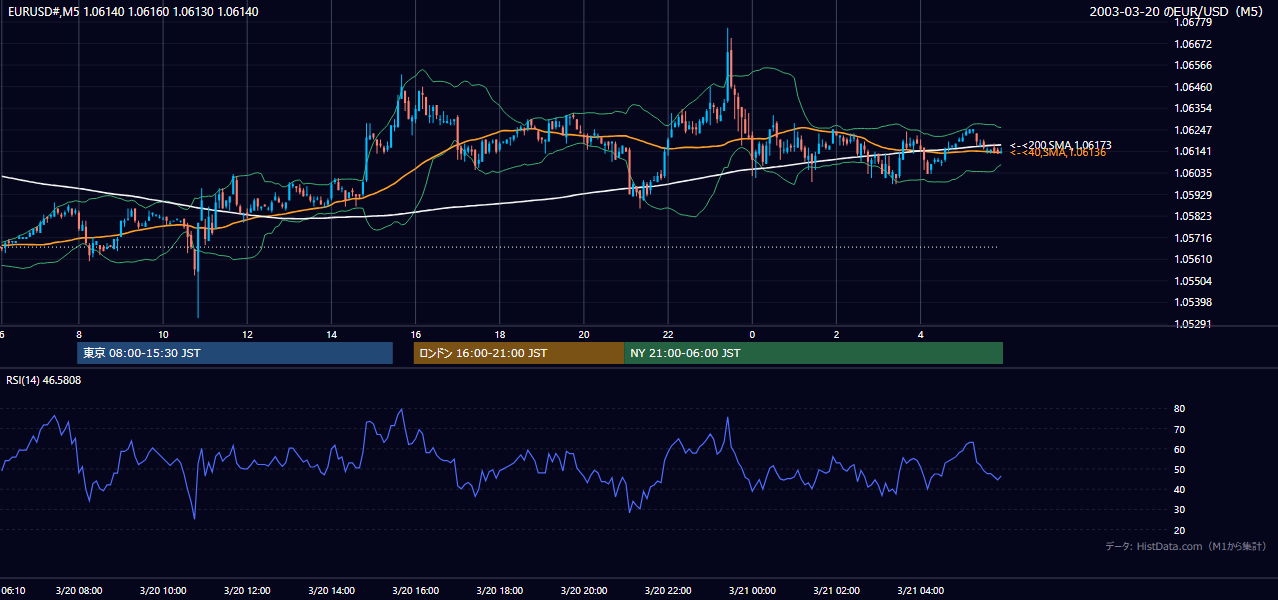Viewport: 1278px width, 600px height.
Task: Click hour label 8 under price chart
Action: pos(78,335)
